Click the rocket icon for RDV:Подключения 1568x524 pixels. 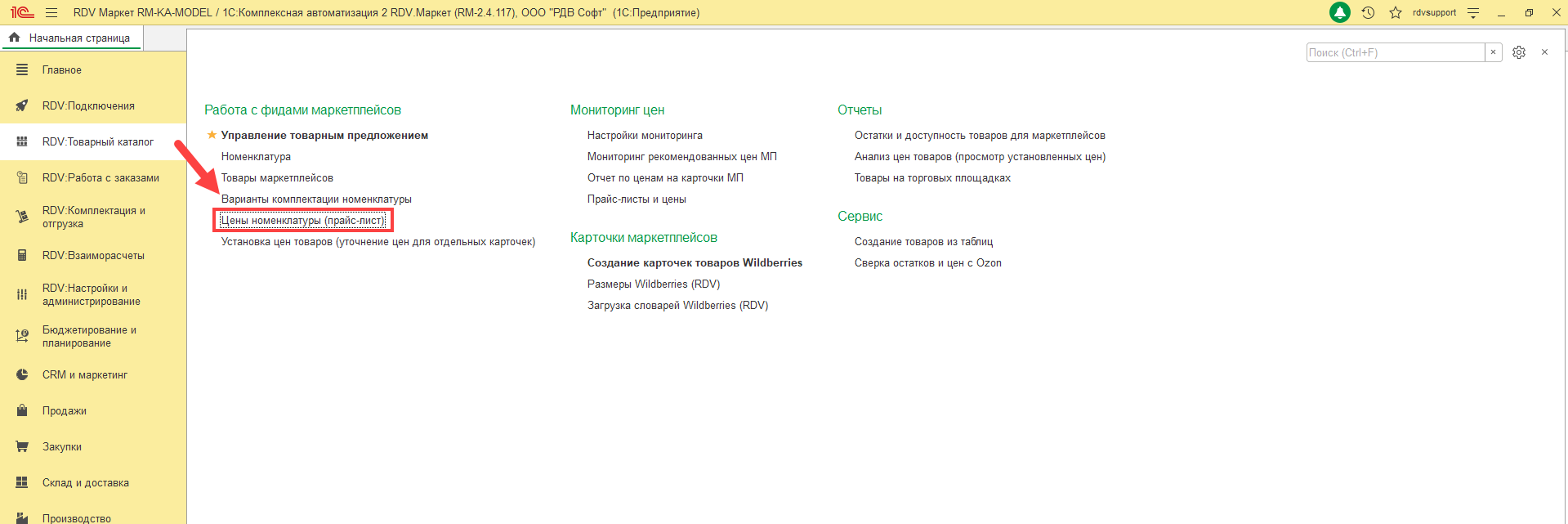(x=22, y=106)
